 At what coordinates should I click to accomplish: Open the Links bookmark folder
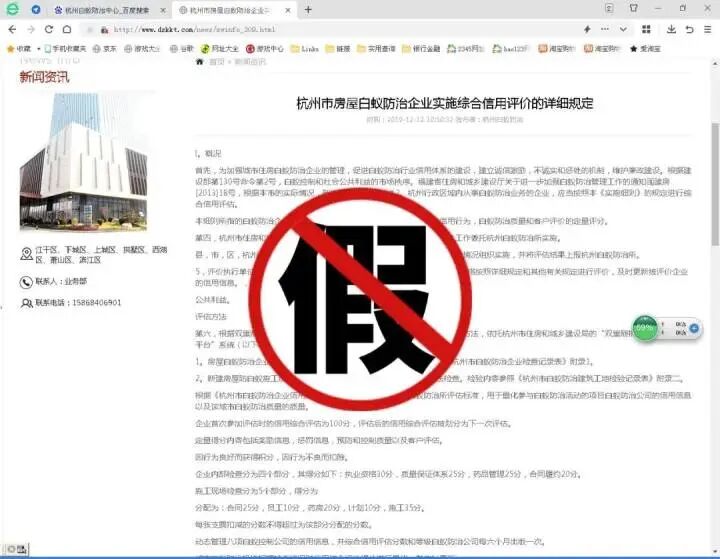coord(305,49)
